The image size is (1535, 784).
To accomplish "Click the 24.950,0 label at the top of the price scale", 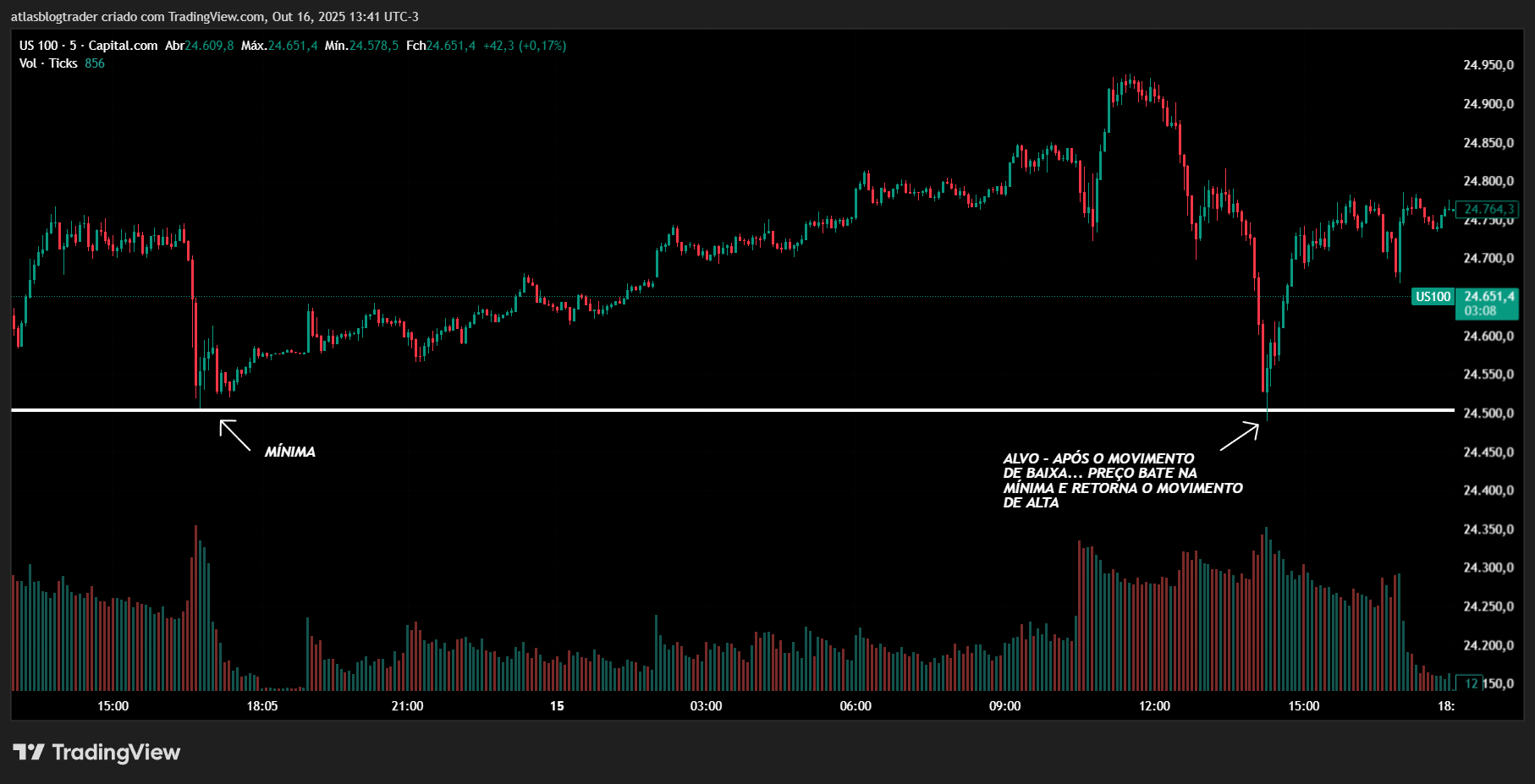I will pyautogui.click(x=1488, y=65).
